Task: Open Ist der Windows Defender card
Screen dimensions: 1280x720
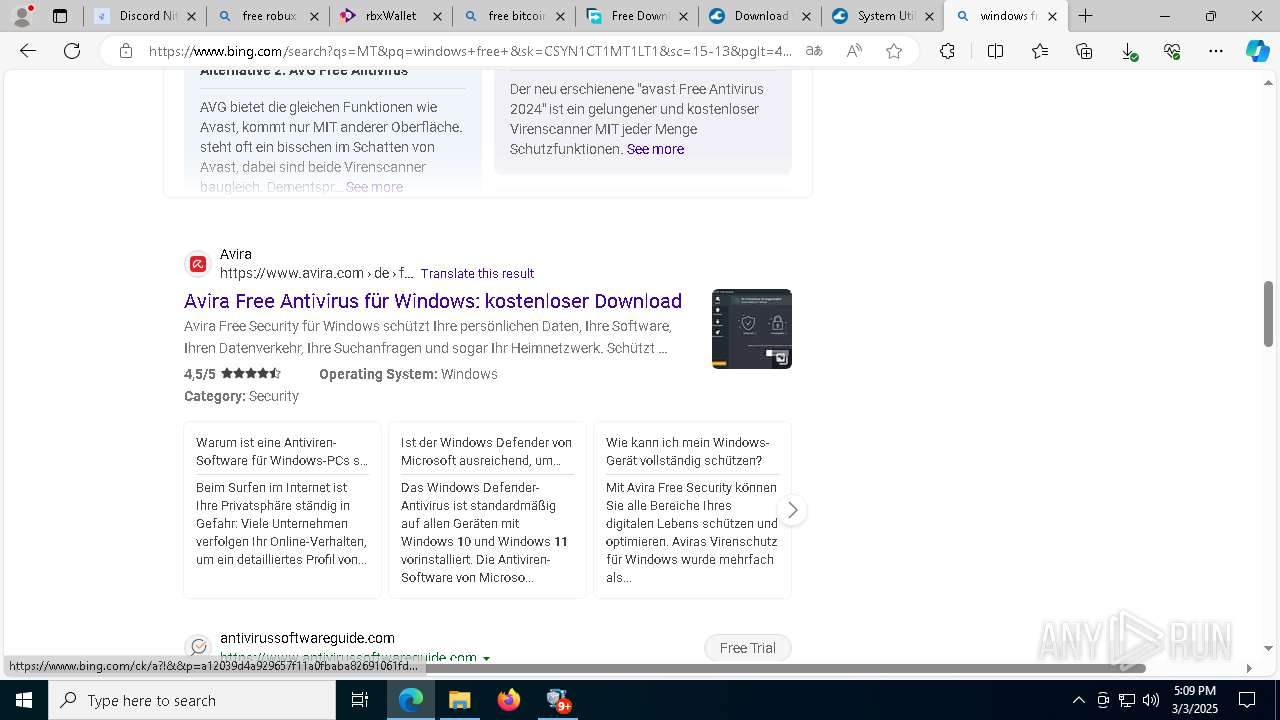Action: 487,510
